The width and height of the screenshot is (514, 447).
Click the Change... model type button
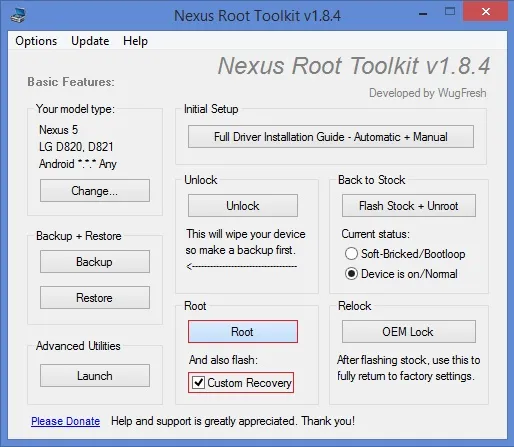tap(95, 191)
